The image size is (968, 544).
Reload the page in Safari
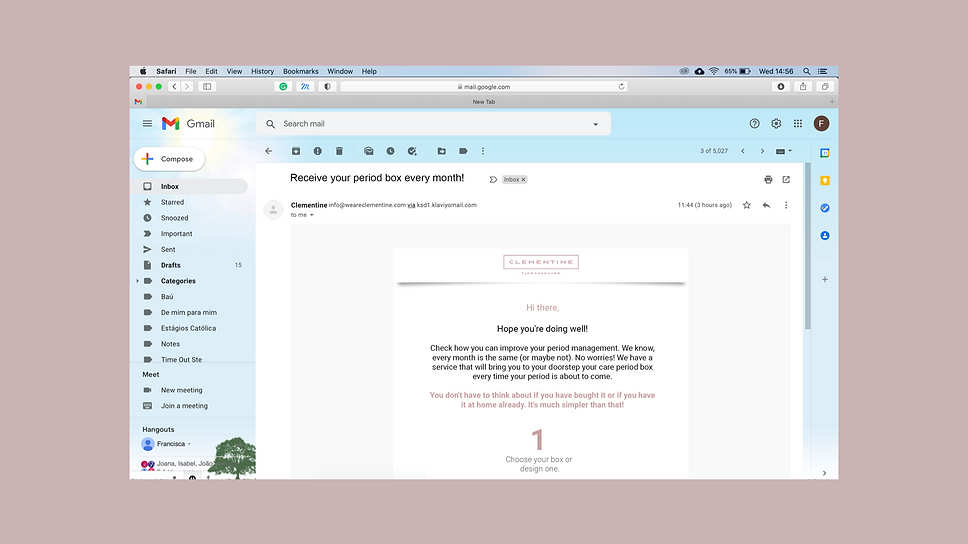[x=621, y=86]
